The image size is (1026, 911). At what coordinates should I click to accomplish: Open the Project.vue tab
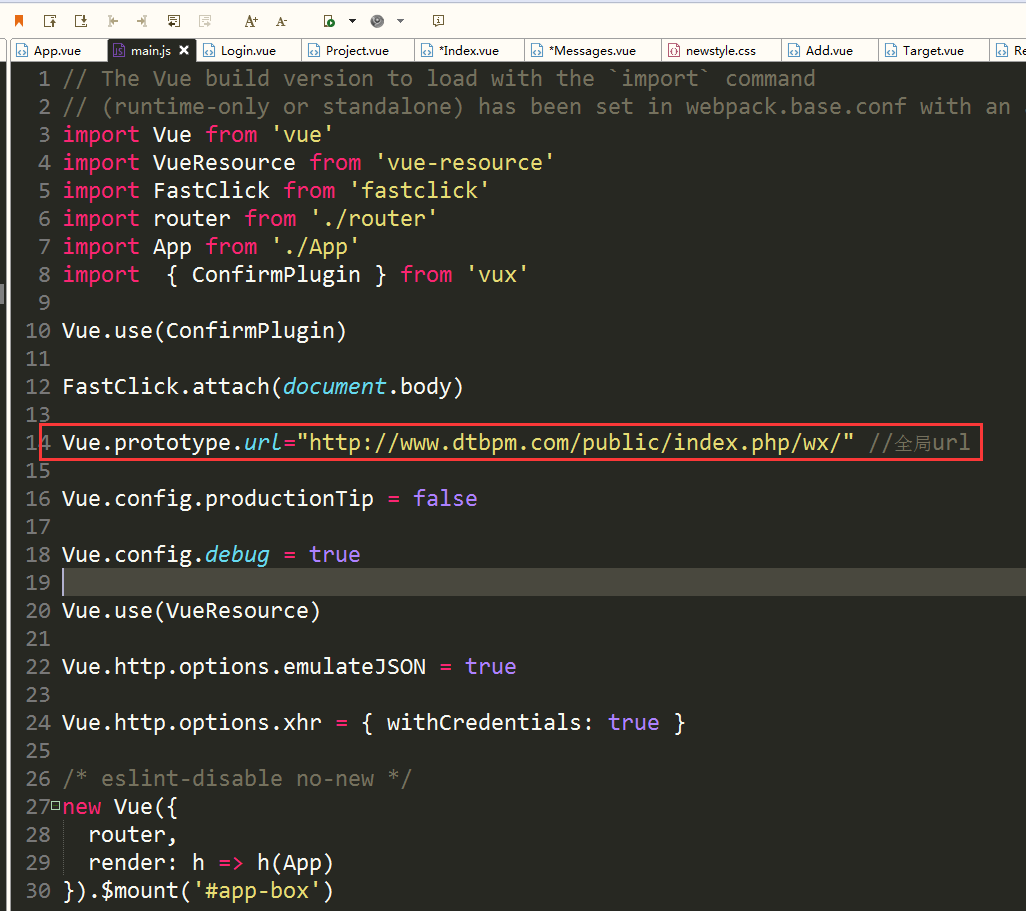point(357,50)
